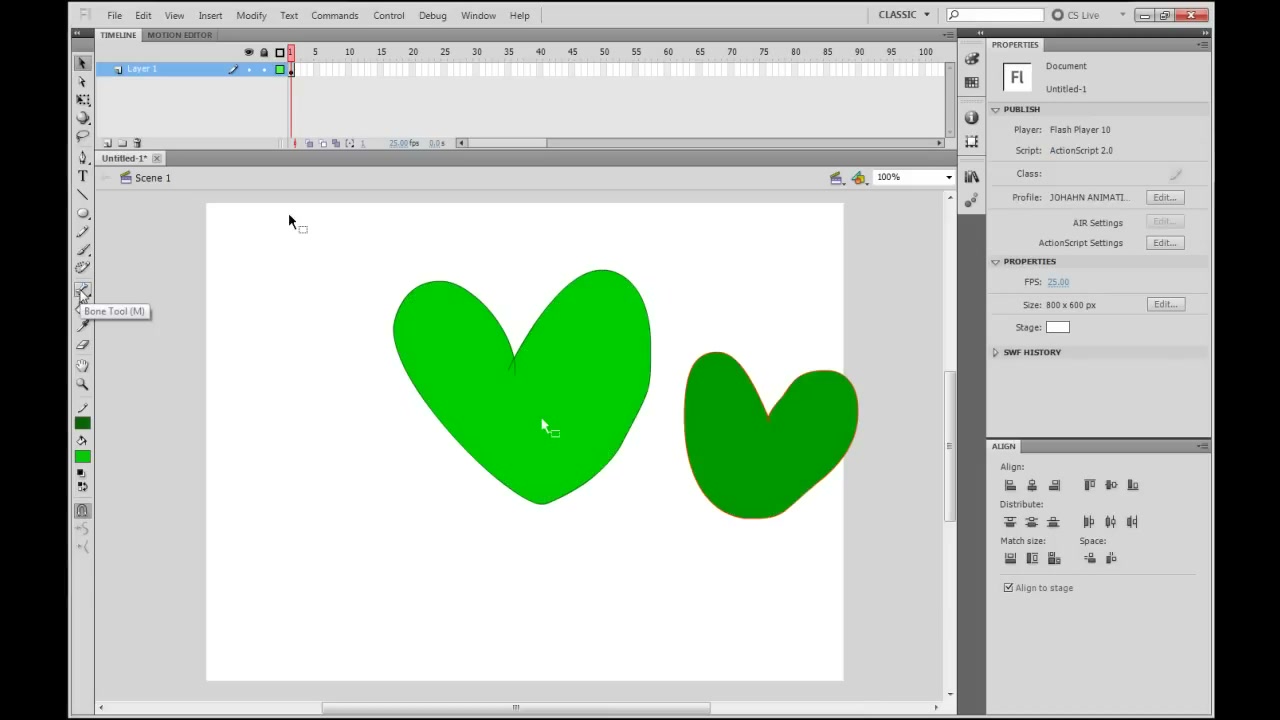Select the Eyedropper tool
This screenshot has height=720, width=1280.
point(83,326)
